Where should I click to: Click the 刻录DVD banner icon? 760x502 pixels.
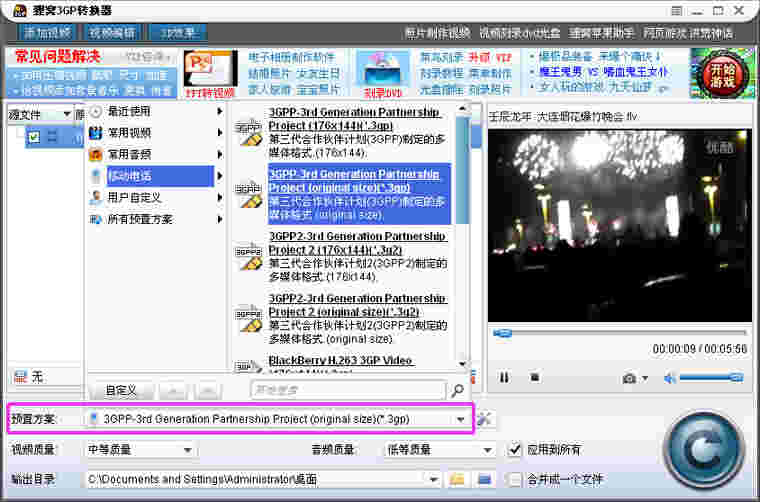[x=382, y=74]
